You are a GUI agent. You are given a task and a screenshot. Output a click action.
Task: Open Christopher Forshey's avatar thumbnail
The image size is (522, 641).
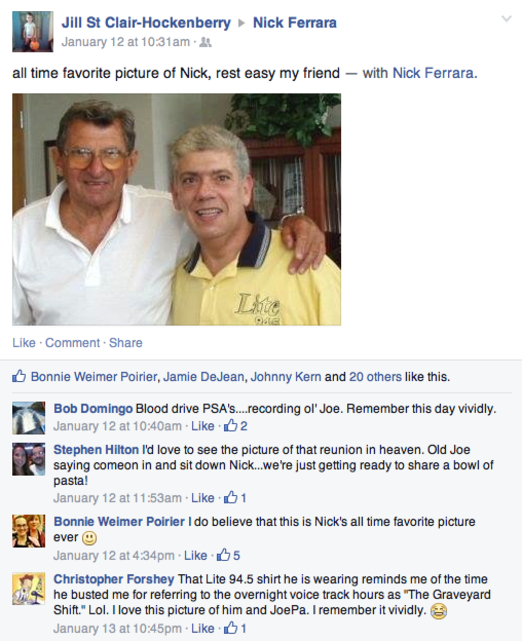pos(29,589)
